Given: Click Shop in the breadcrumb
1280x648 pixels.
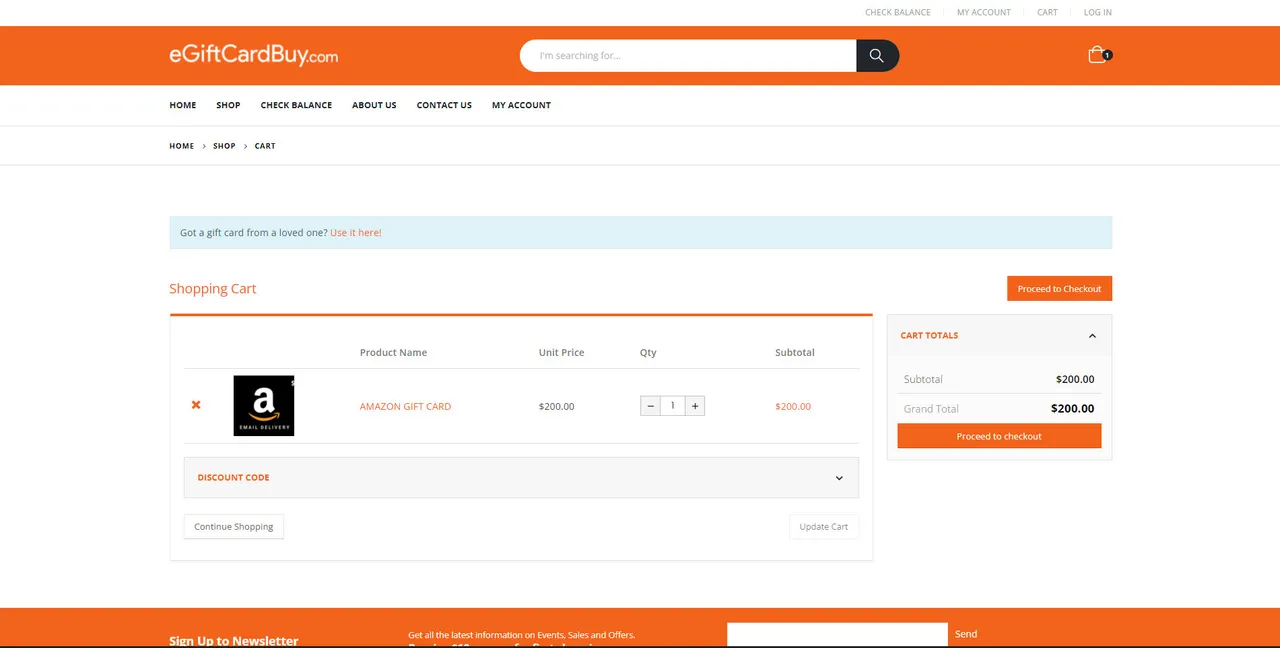Looking at the screenshot, I should pyautogui.click(x=224, y=146).
